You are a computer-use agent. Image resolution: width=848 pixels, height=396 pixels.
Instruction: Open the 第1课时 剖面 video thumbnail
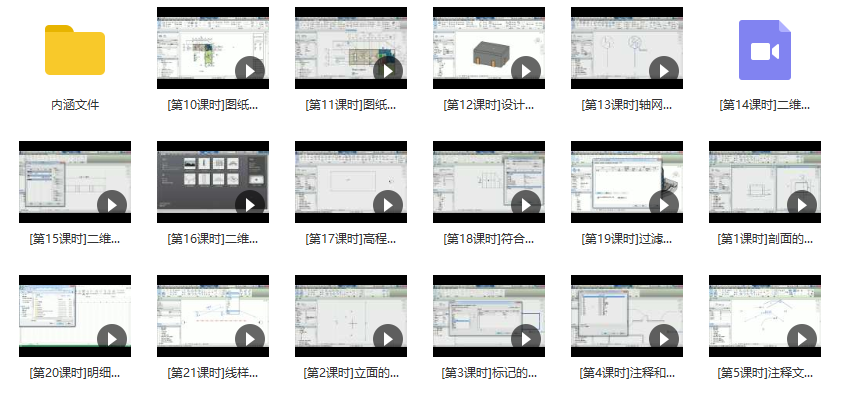765,182
